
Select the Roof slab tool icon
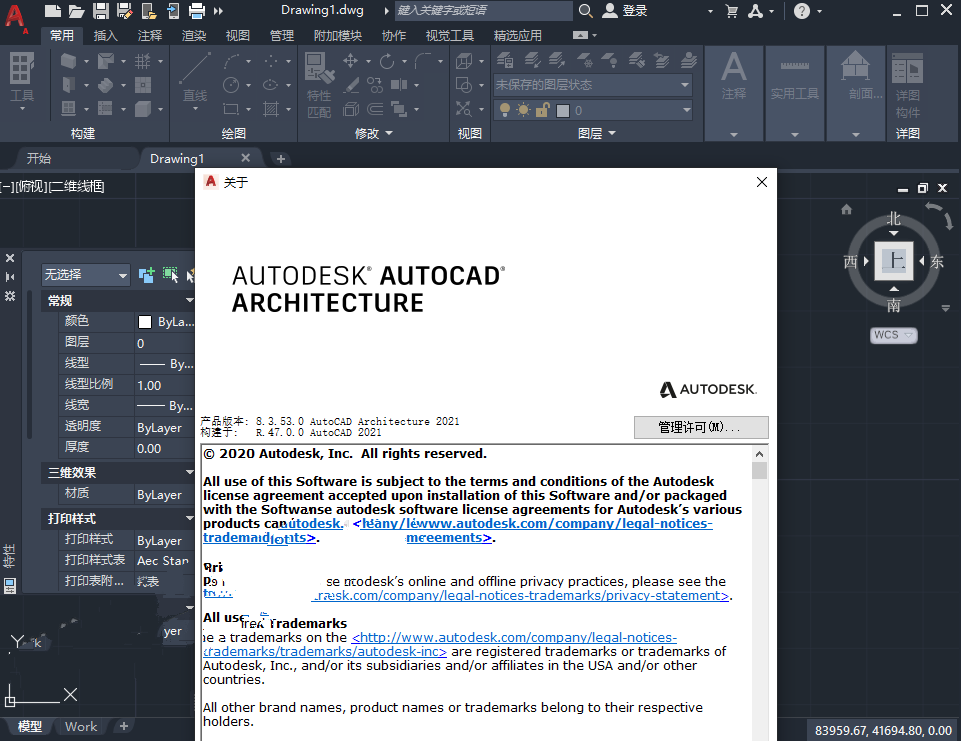[105, 61]
